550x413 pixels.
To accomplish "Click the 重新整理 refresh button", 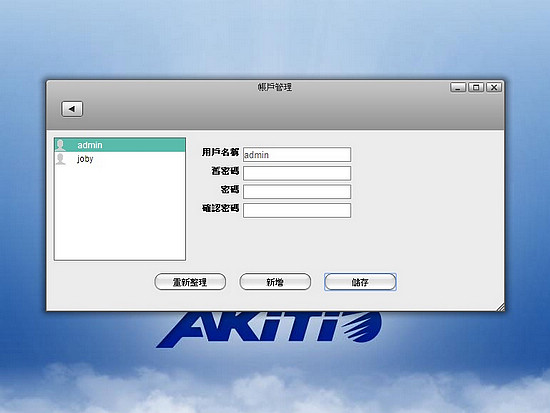I will pos(190,282).
